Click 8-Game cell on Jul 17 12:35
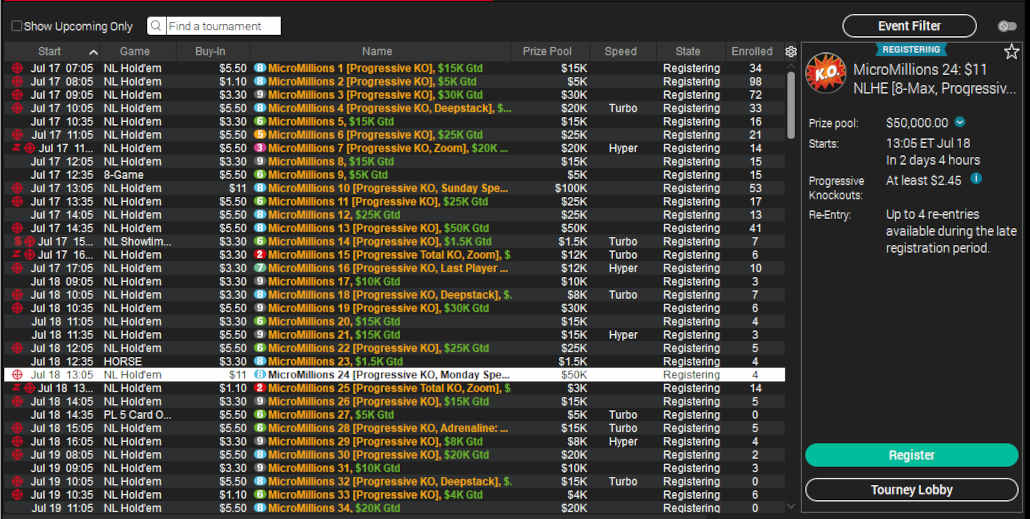This screenshot has height=519, width=1030. click(123, 175)
